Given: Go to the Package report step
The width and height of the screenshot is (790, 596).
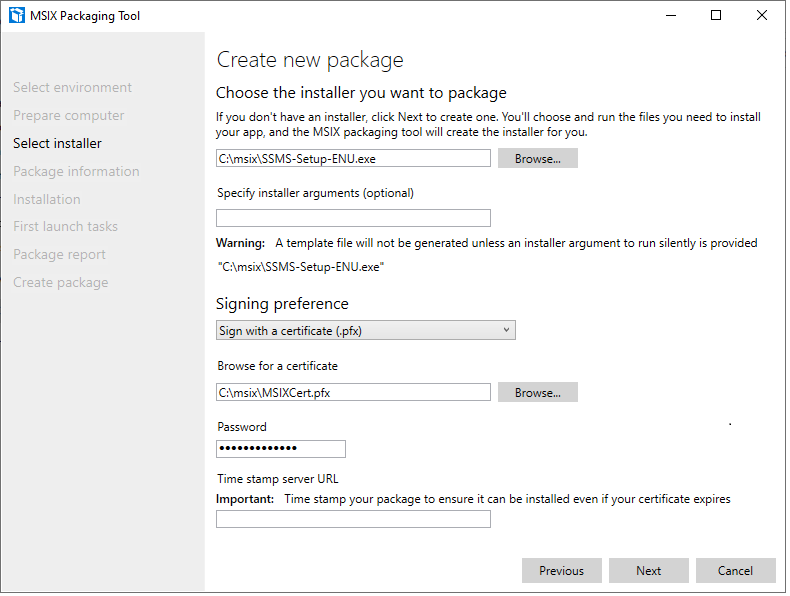Looking at the screenshot, I should click(59, 255).
